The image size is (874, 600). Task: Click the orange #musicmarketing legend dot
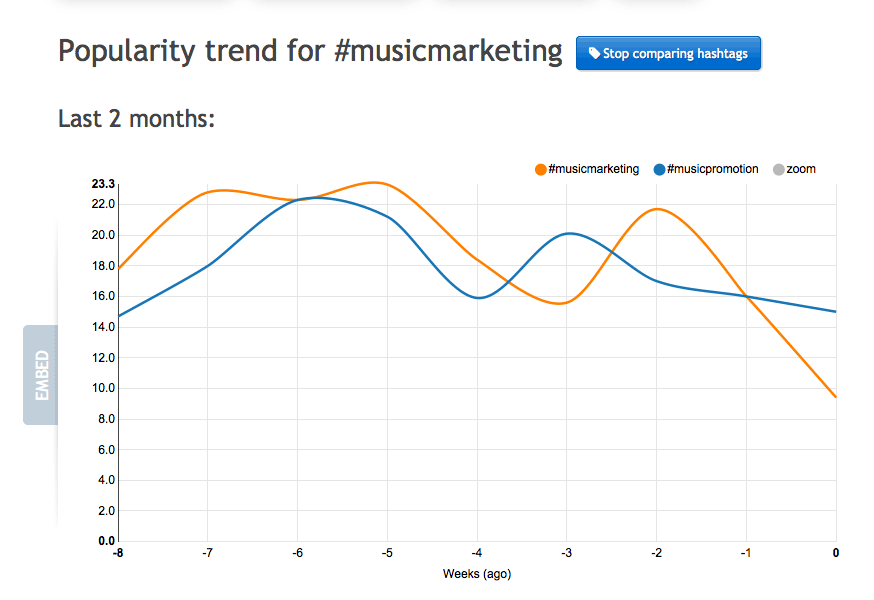(540, 170)
